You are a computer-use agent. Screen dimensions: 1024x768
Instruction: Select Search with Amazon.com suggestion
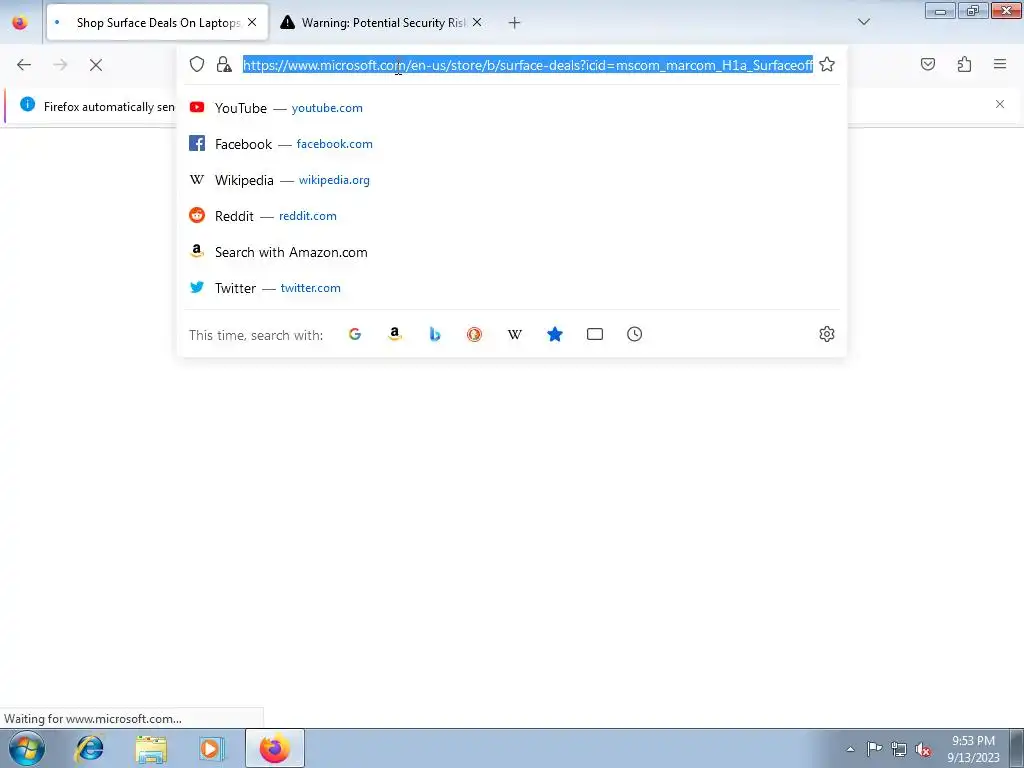[512, 252]
